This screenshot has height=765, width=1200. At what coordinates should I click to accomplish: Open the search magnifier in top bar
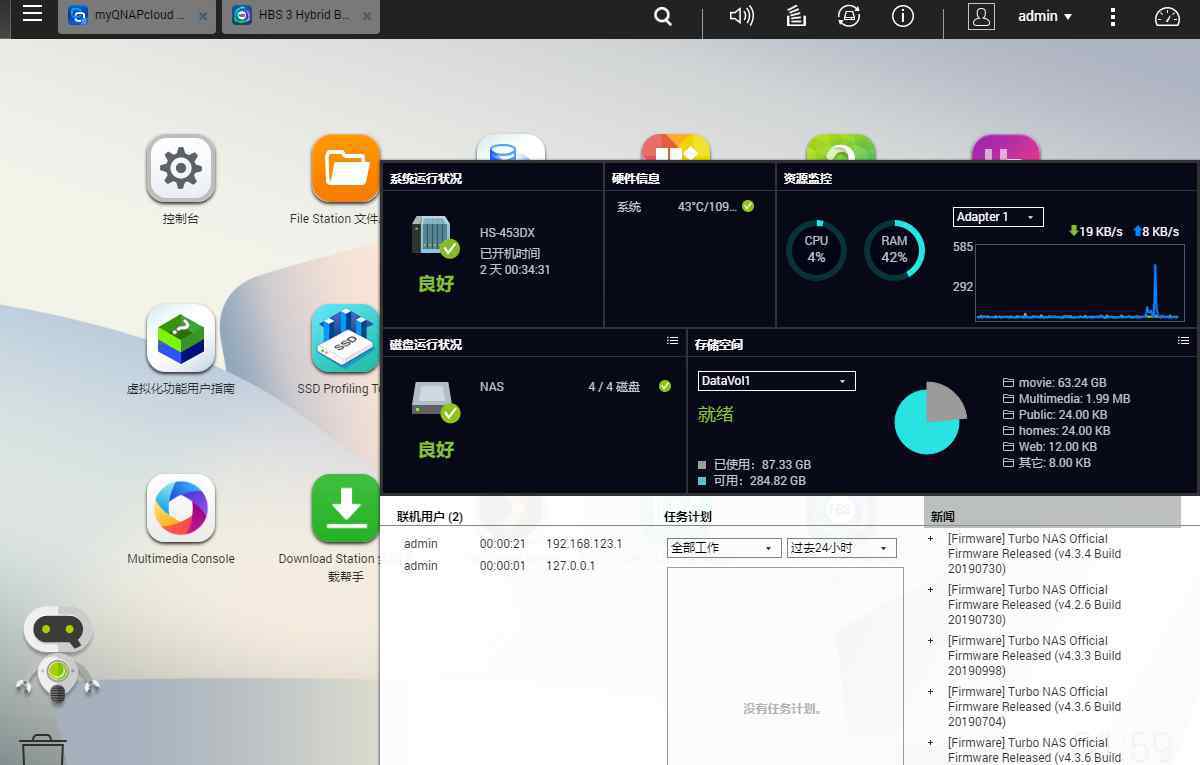click(x=663, y=16)
